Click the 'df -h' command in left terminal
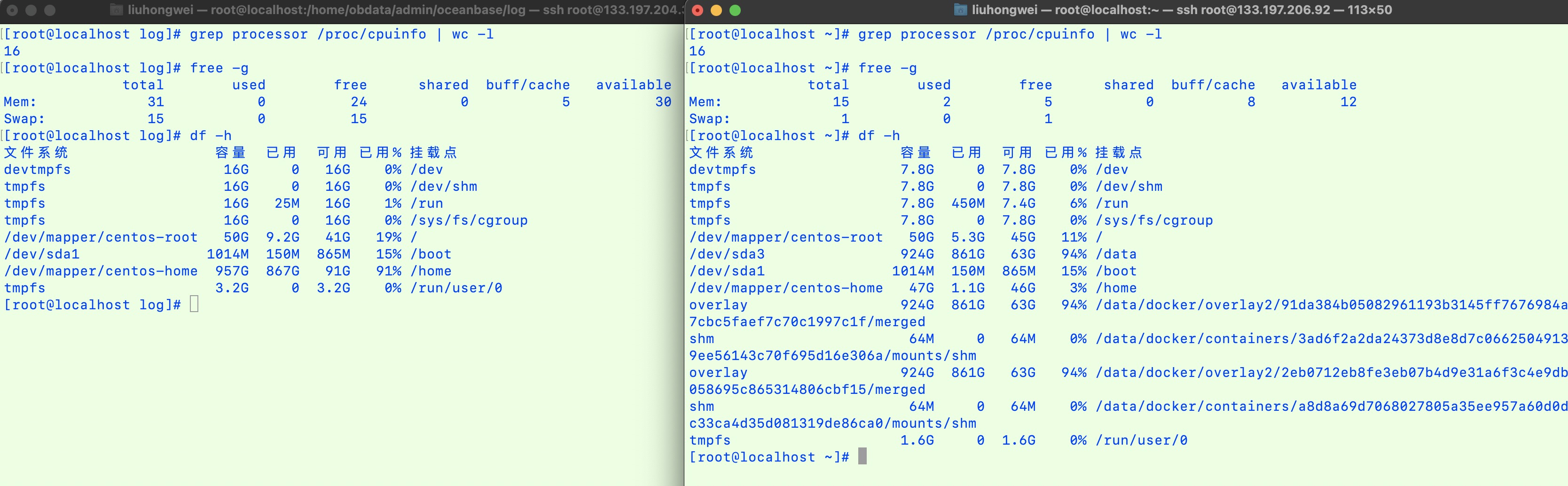The image size is (1568, 486). coord(211,136)
